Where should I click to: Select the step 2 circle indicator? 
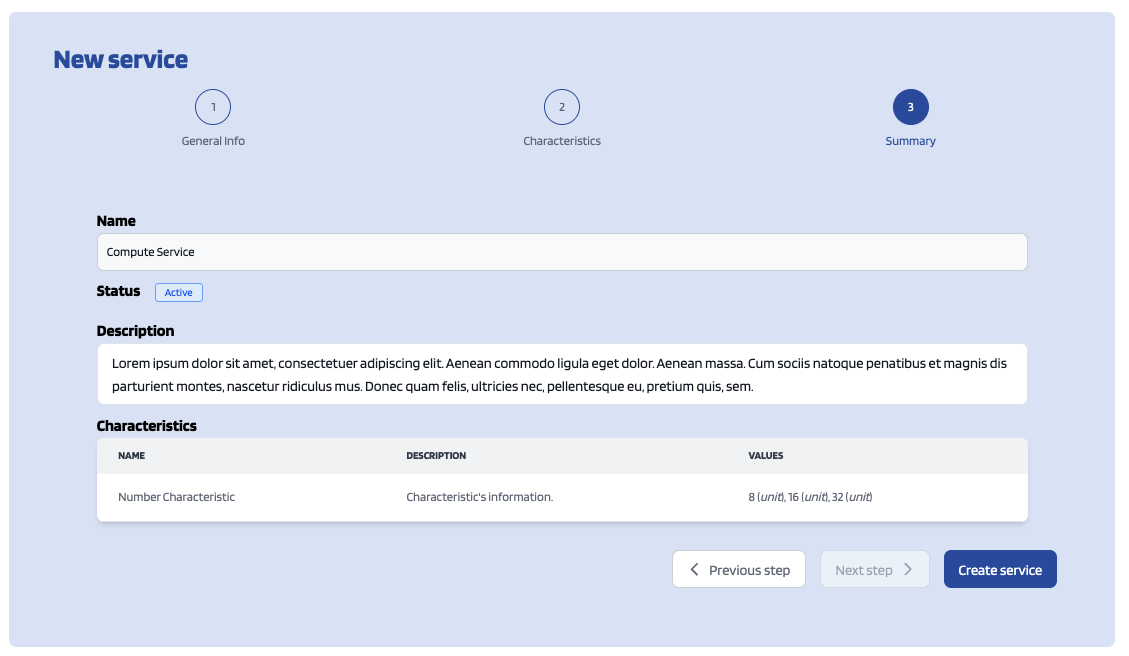click(x=562, y=107)
